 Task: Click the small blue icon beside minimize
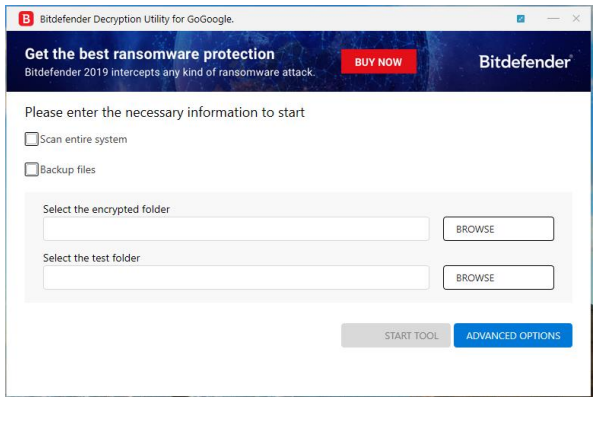pyautogui.click(x=521, y=19)
